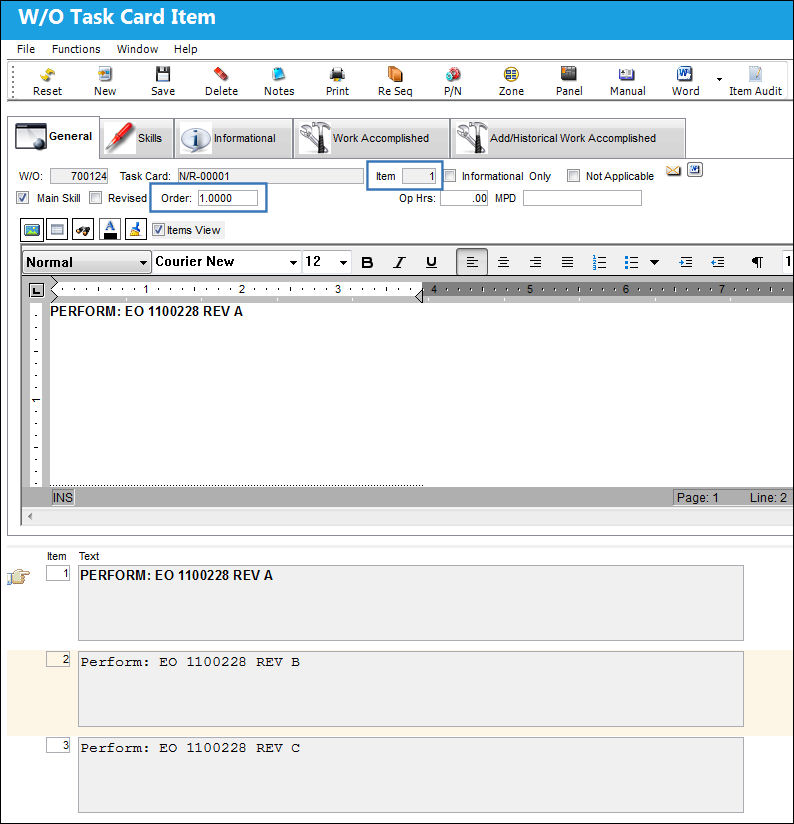Click the horizontal scrollbar left arrow
The width and height of the screenshot is (794, 824).
[x=30, y=516]
